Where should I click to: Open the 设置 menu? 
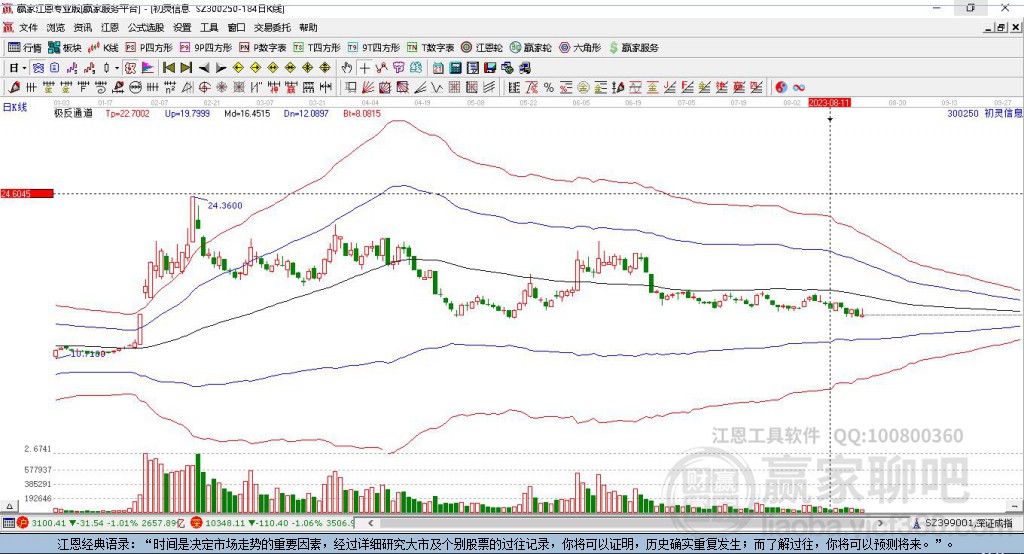coord(182,27)
